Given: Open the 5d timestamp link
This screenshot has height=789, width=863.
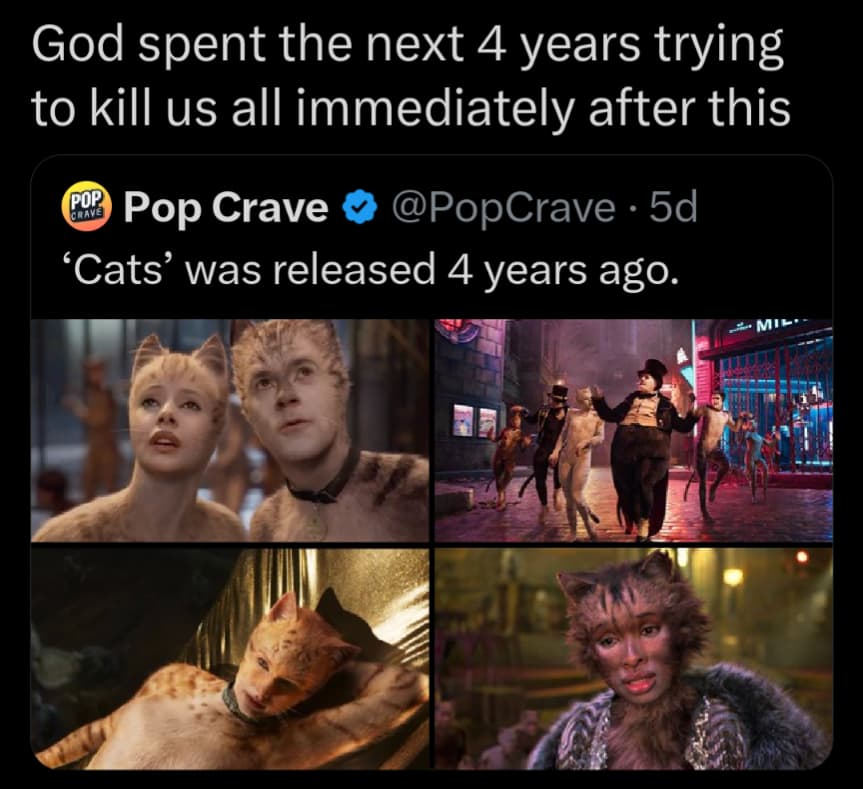Looking at the screenshot, I should click(x=673, y=207).
